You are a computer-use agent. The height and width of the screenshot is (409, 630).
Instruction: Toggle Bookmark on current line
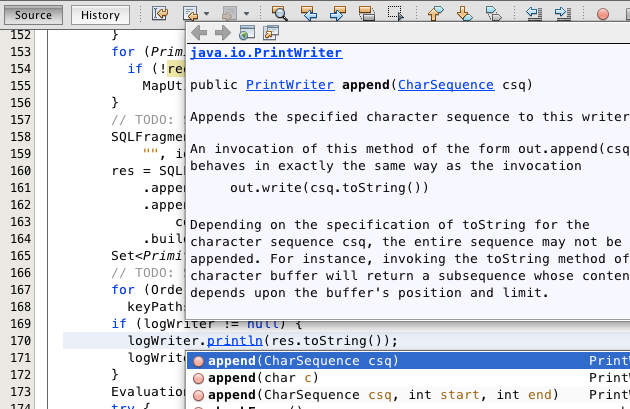pyautogui.click(x=492, y=14)
